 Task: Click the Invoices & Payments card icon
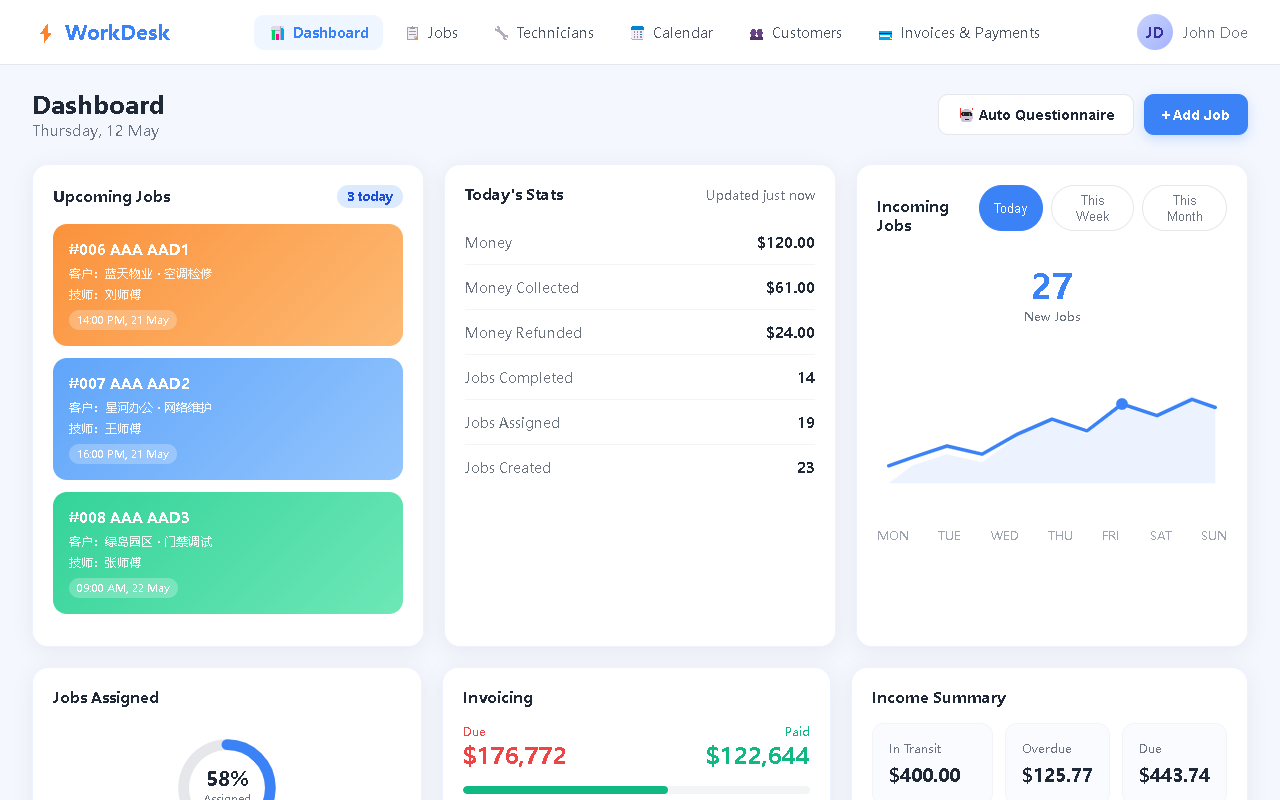point(885,34)
